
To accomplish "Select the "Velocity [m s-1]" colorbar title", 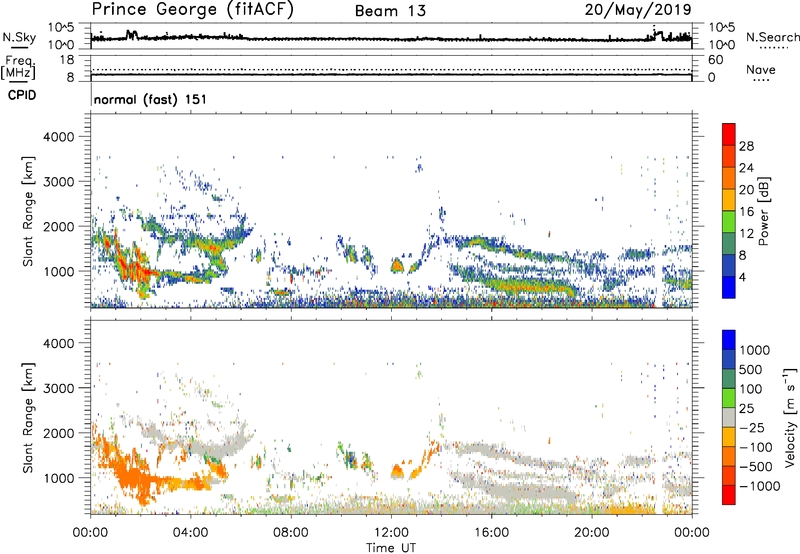I will (790, 417).
